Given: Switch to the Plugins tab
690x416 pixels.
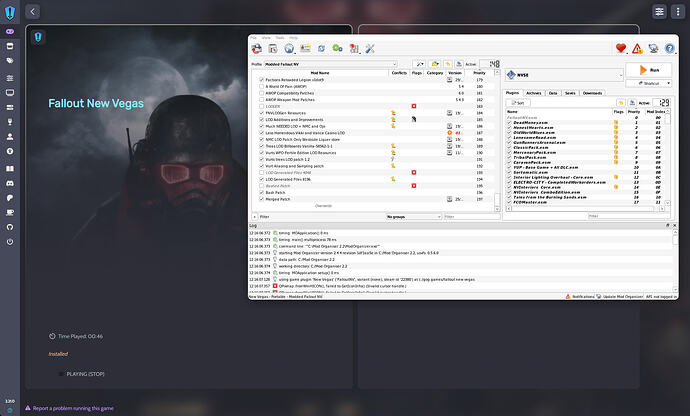Looking at the screenshot, I should click(x=512, y=93).
